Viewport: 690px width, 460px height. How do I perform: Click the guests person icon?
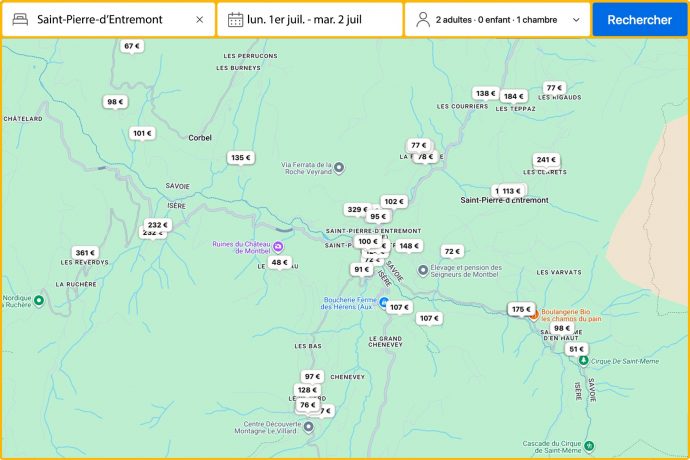[423, 19]
